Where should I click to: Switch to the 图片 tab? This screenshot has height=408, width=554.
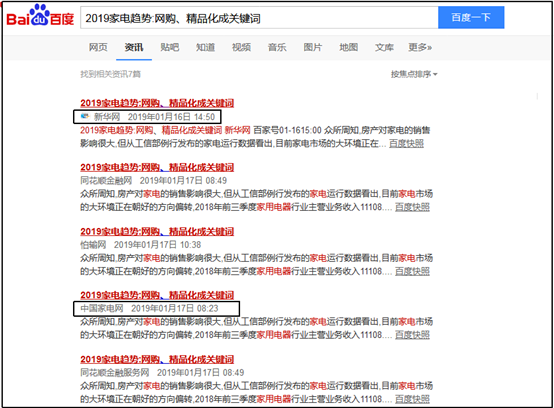point(313,47)
